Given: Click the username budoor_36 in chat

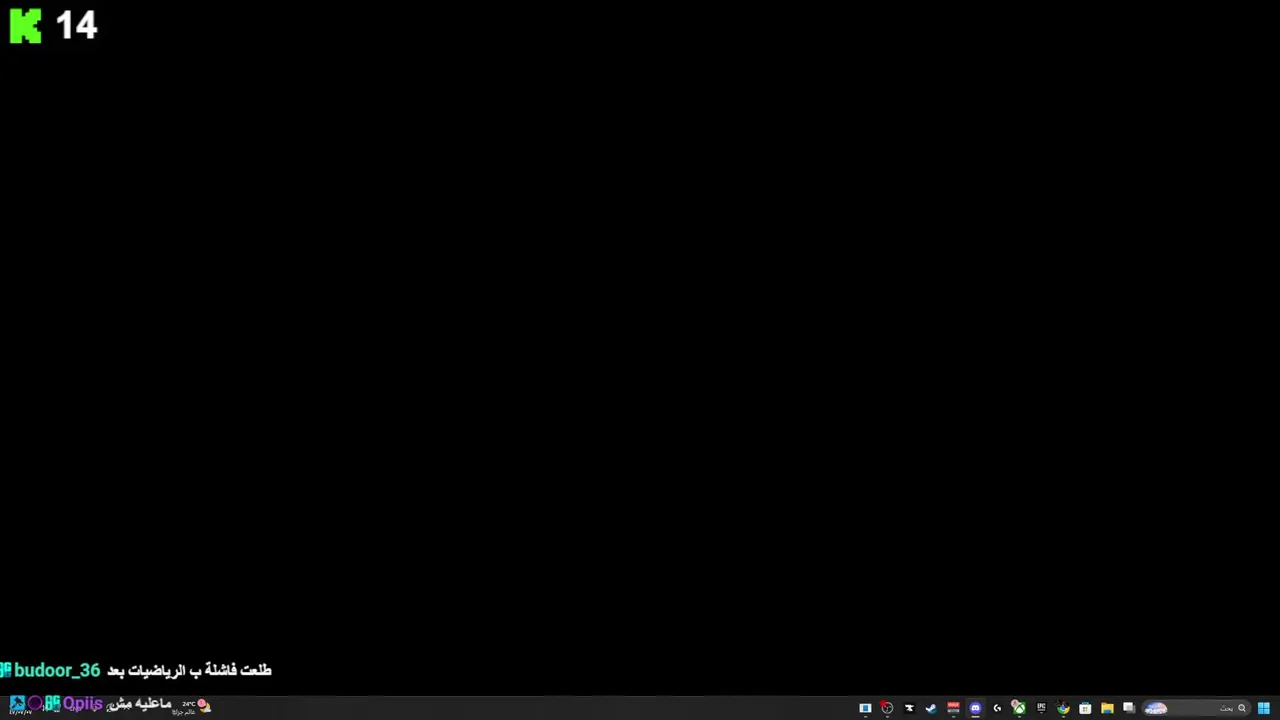Looking at the screenshot, I should (57, 670).
